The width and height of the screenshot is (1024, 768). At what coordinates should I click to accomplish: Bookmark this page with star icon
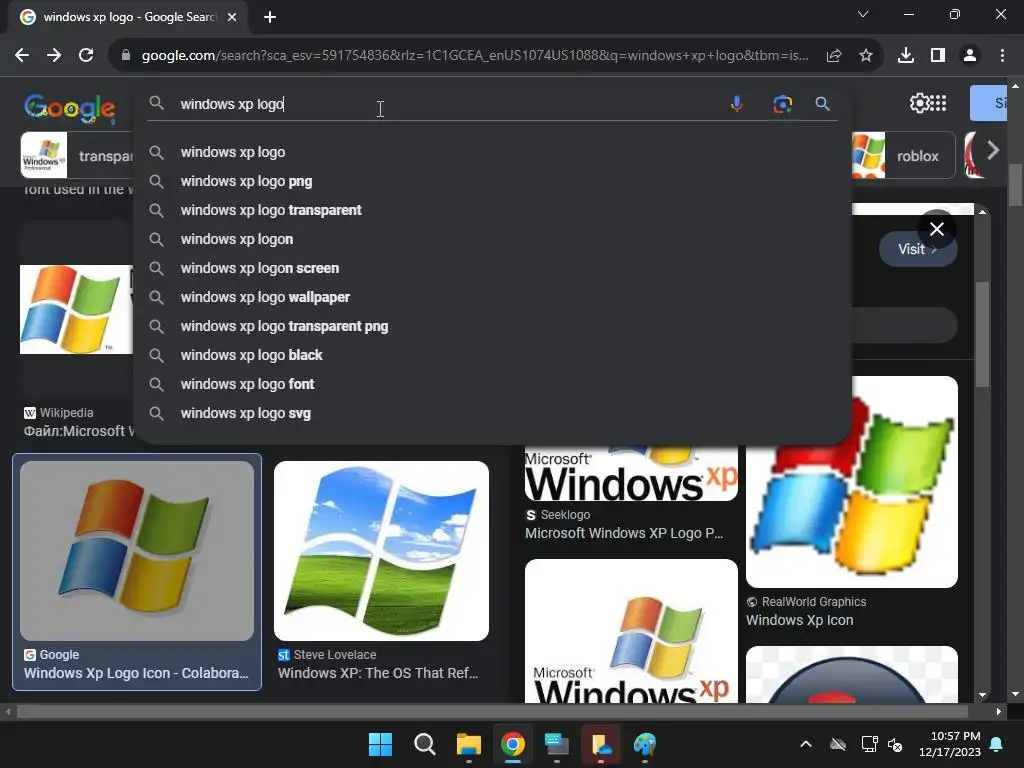[866, 56]
